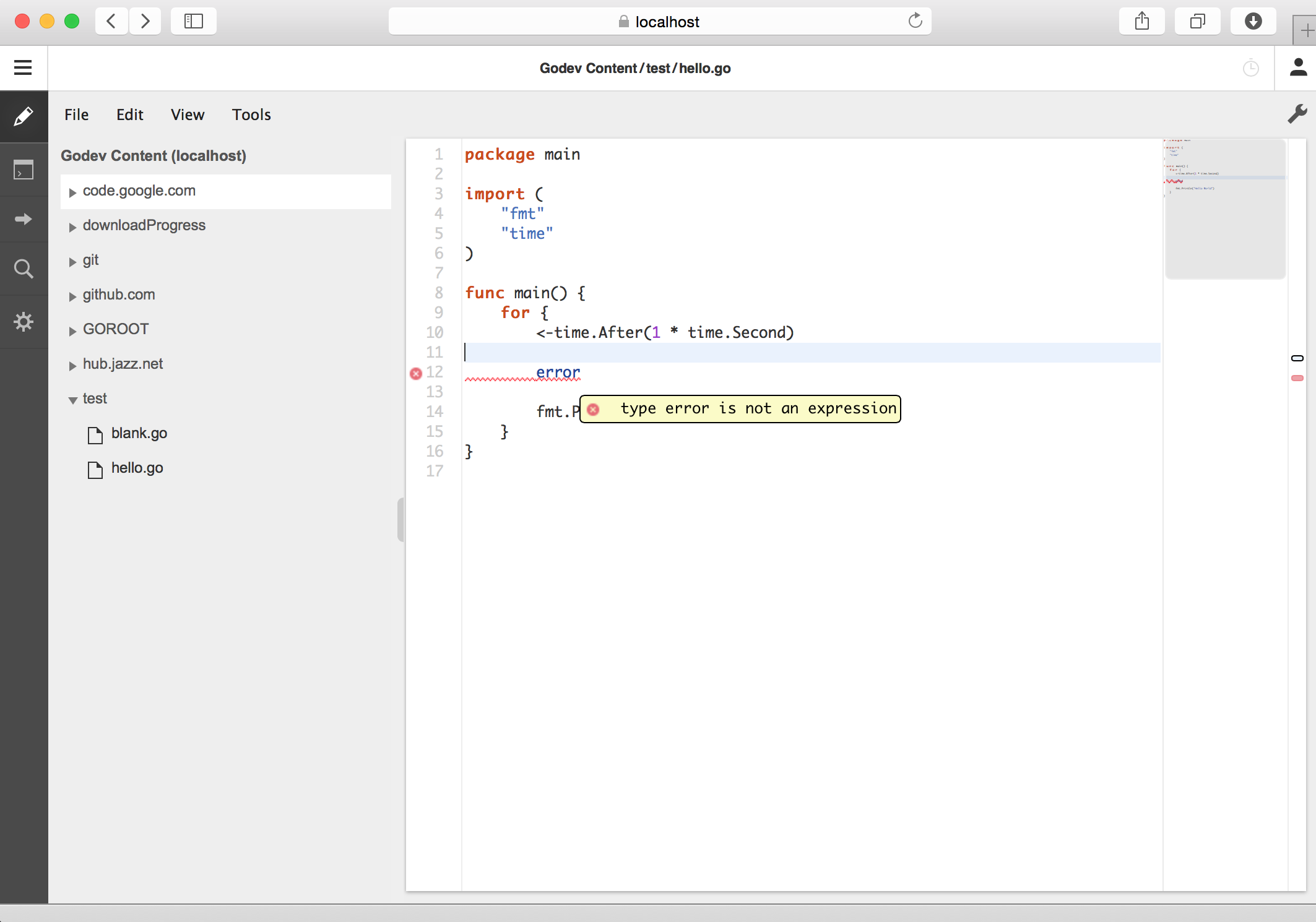The width and height of the screenshot is (1316, 922).
Task: Open settings gear in left sidebar
Action: coord(24,322)
